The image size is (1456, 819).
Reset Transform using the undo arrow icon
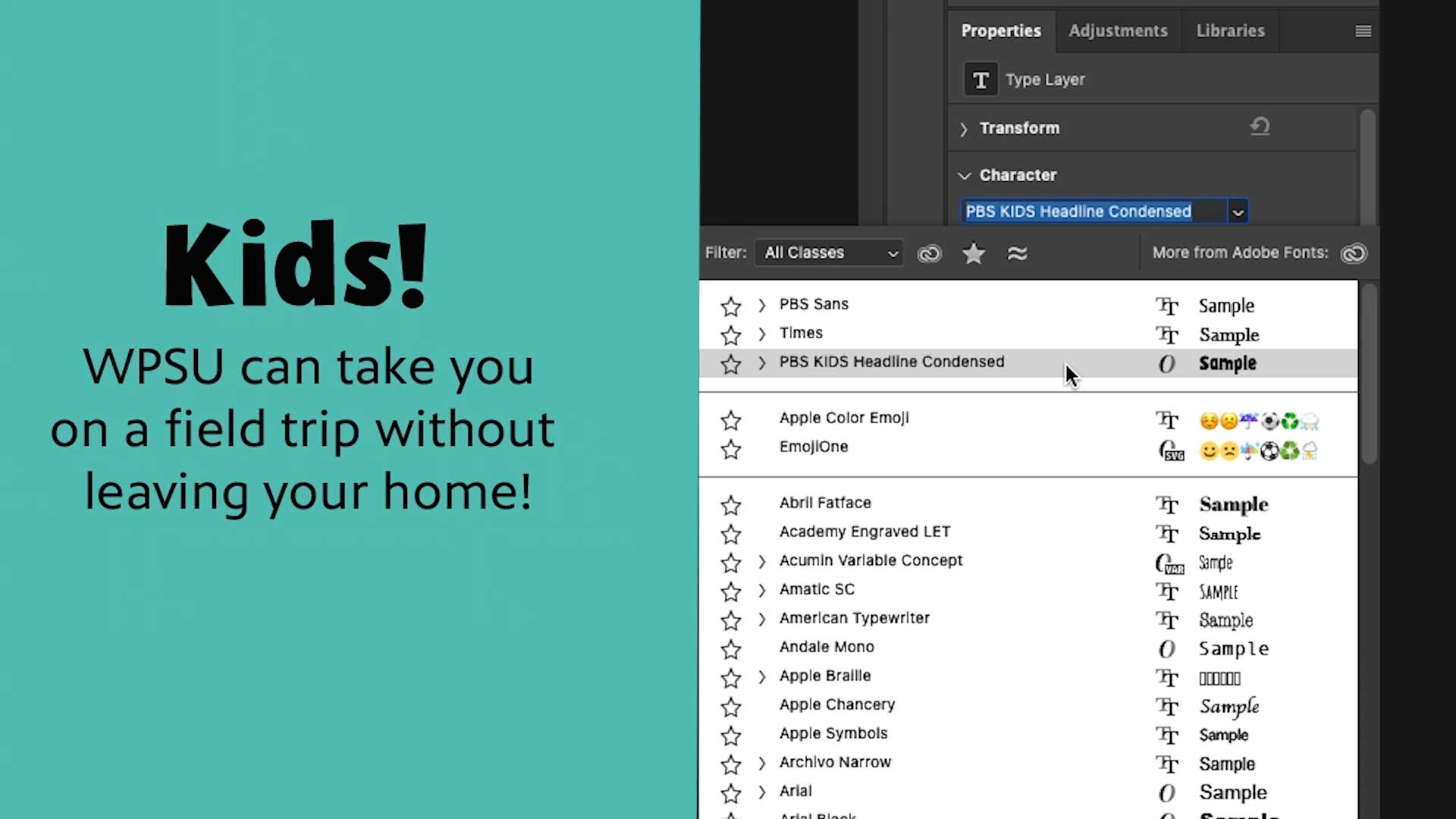(1260, 127)
